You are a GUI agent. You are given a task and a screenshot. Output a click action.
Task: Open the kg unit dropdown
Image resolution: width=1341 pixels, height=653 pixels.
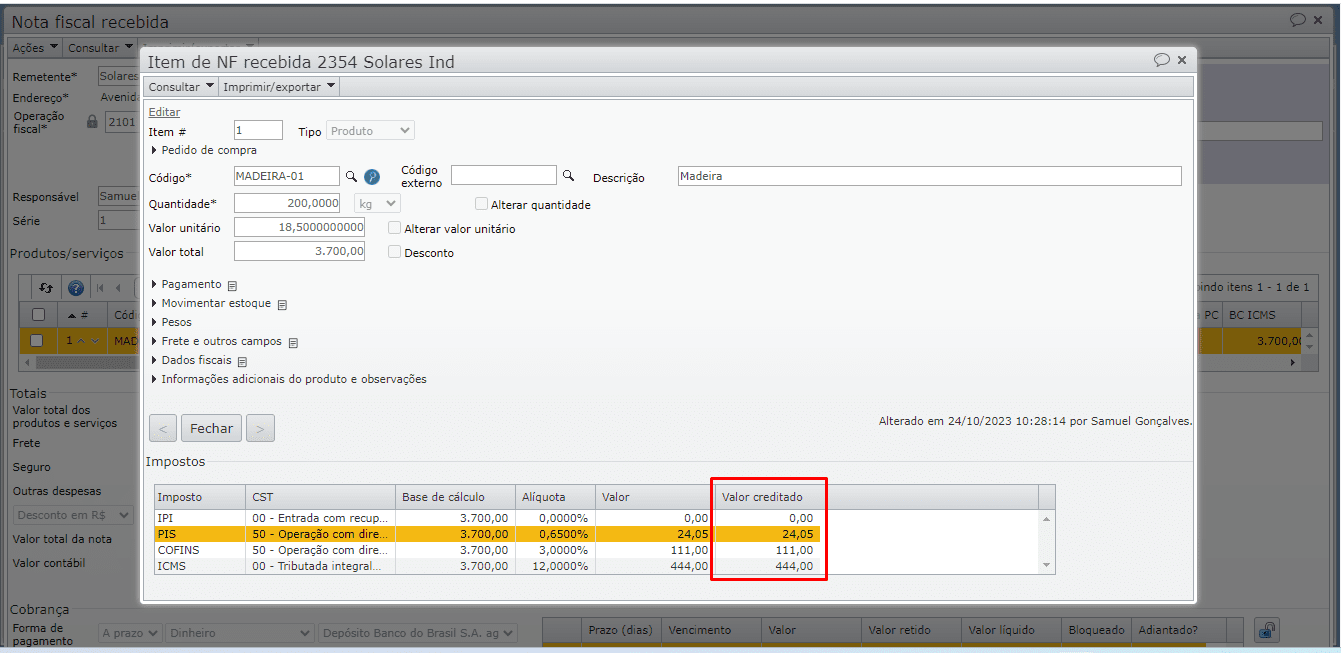coord(377,203)
